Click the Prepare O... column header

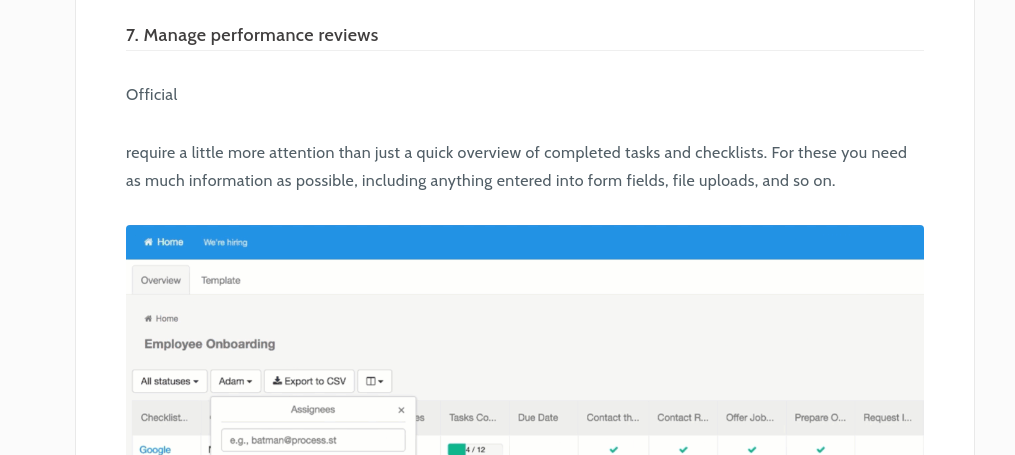click(x=820, y=417)
